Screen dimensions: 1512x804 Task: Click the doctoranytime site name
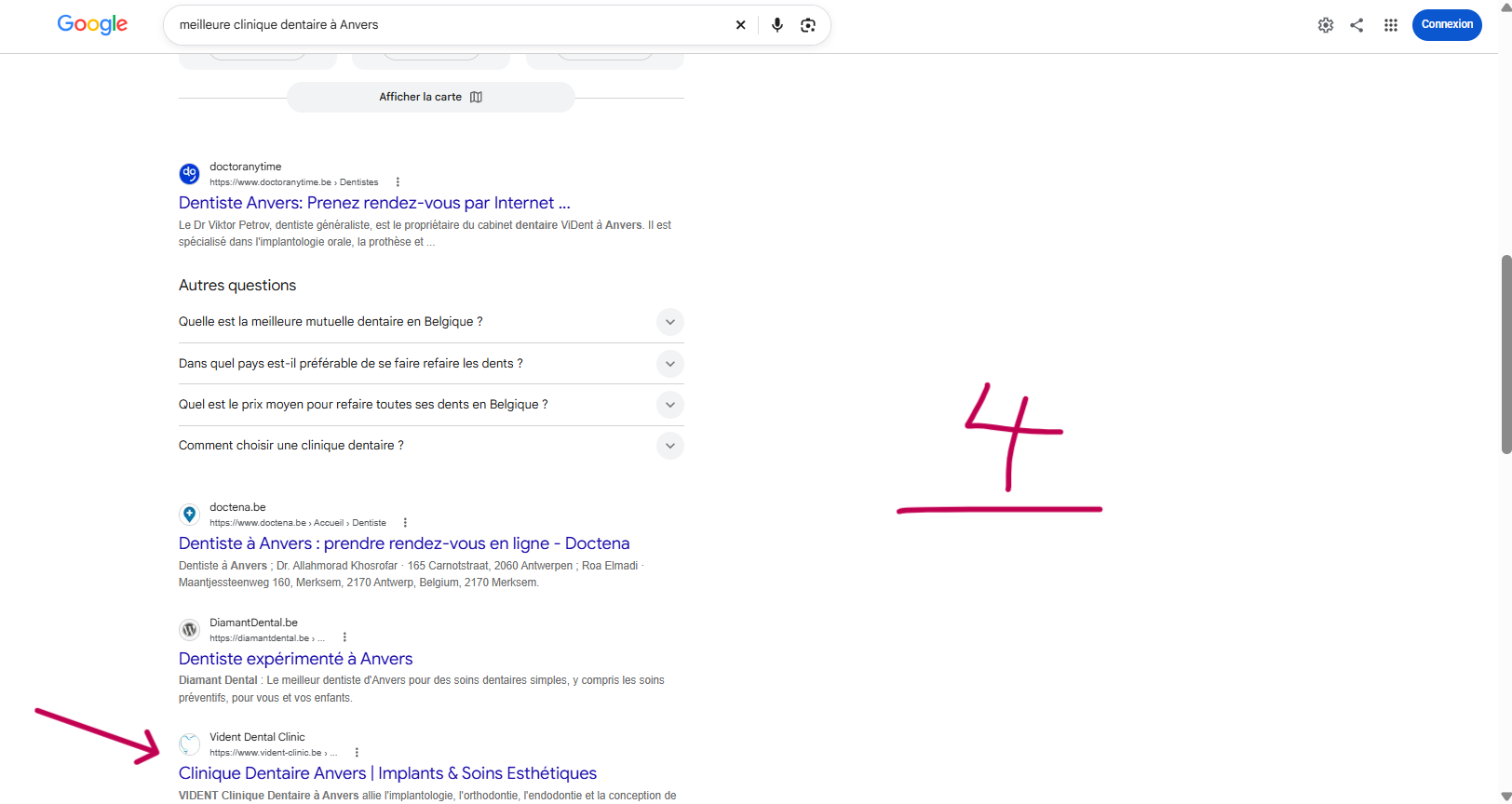[x=245, y=167]
